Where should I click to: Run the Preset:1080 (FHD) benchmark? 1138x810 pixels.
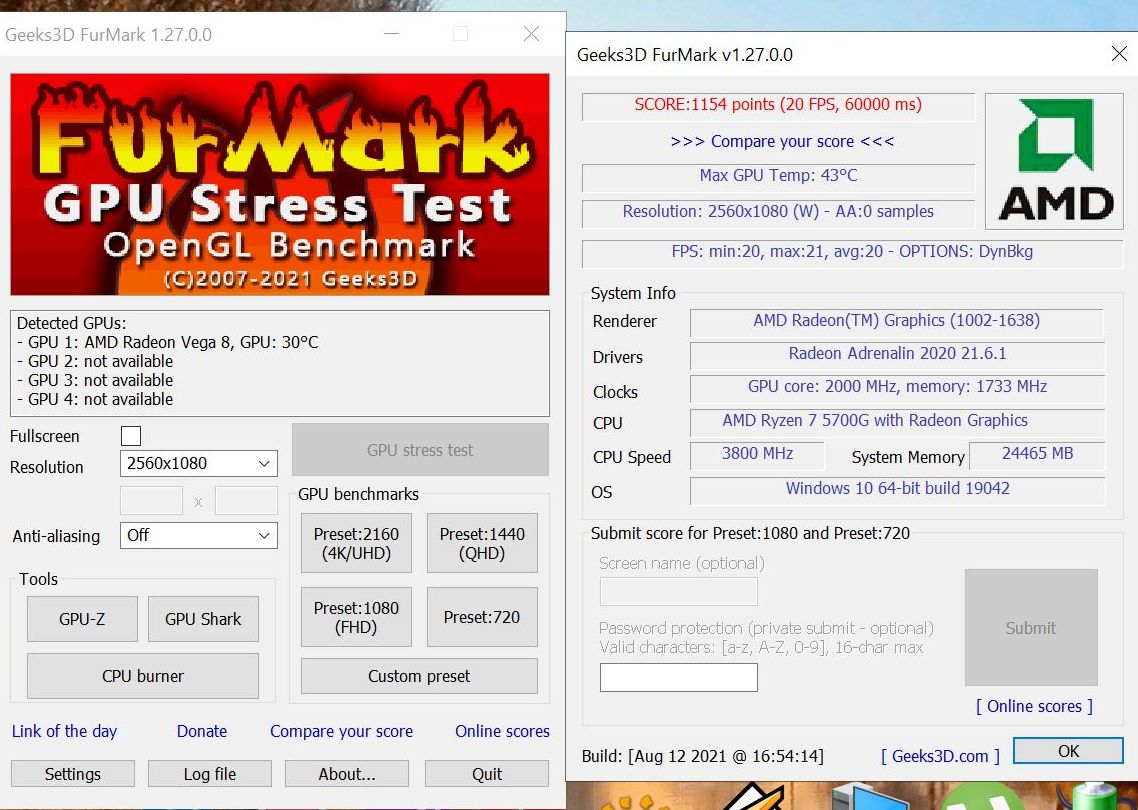[x=356, y=617]
